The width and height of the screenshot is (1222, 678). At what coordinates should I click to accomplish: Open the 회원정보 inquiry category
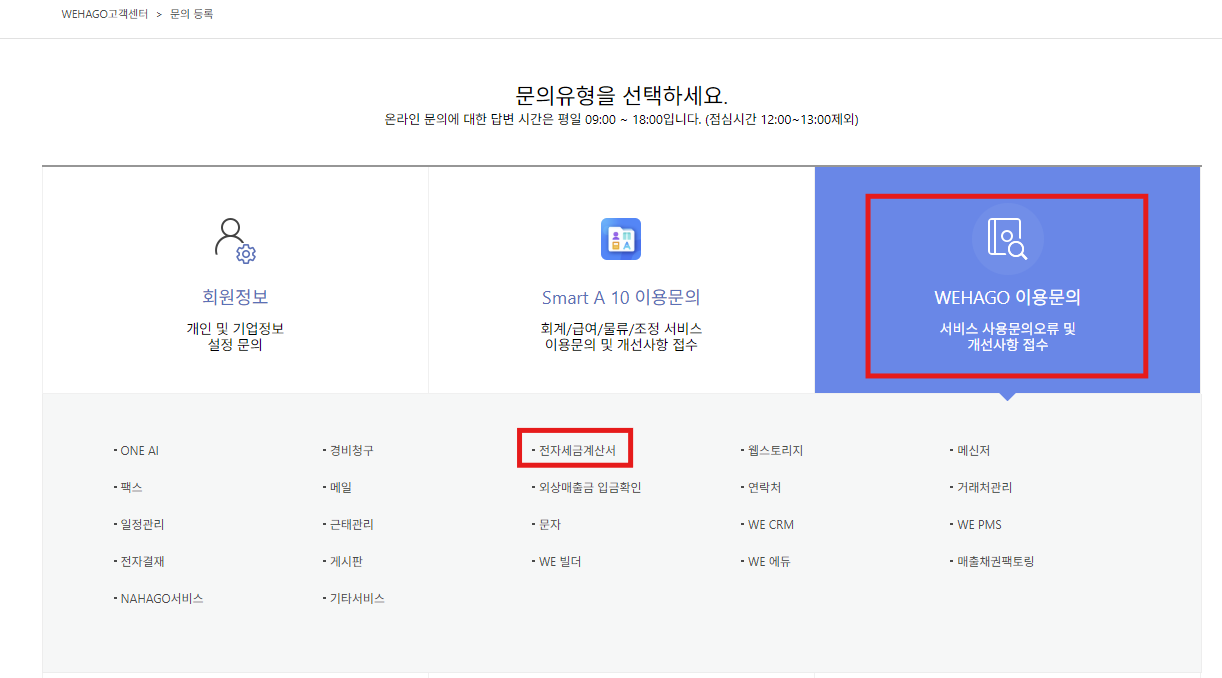coord(235,280)
